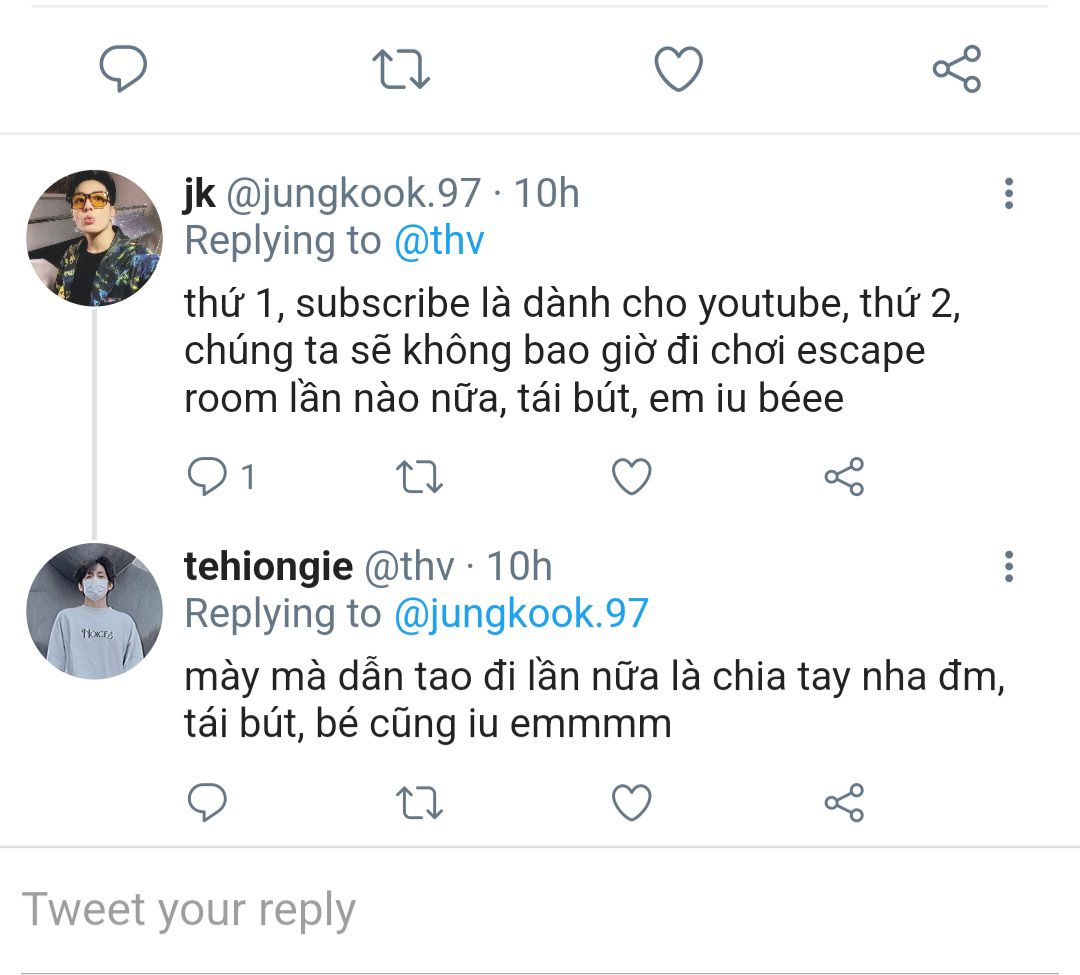1080x975 pixels.
Task: Share jk's reply tweet
Action: [844, 477]
